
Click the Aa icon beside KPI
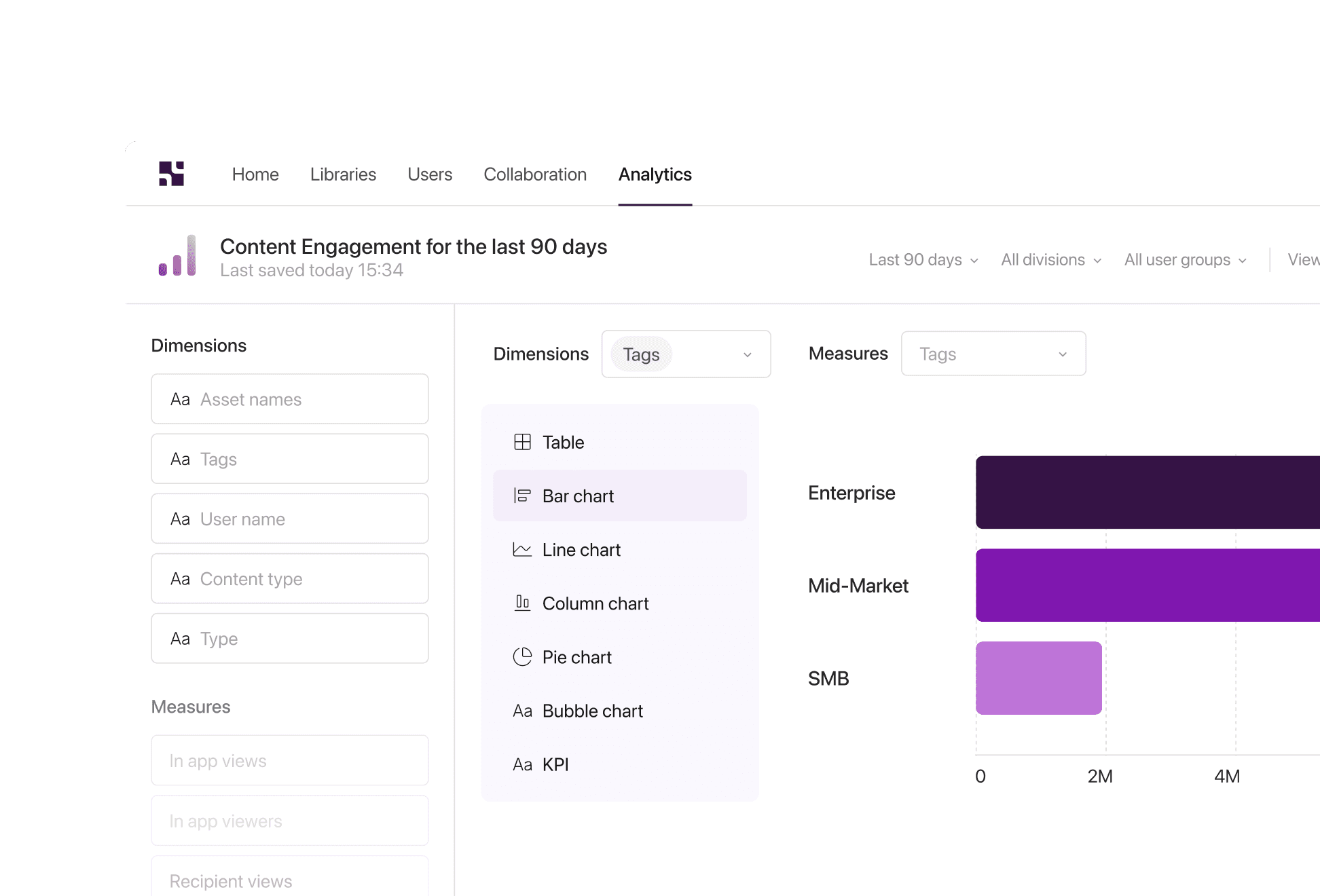(522, 764)
